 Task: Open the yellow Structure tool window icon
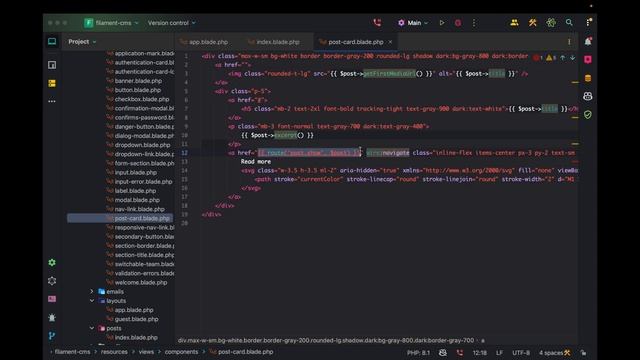click(x=52, y=83)
